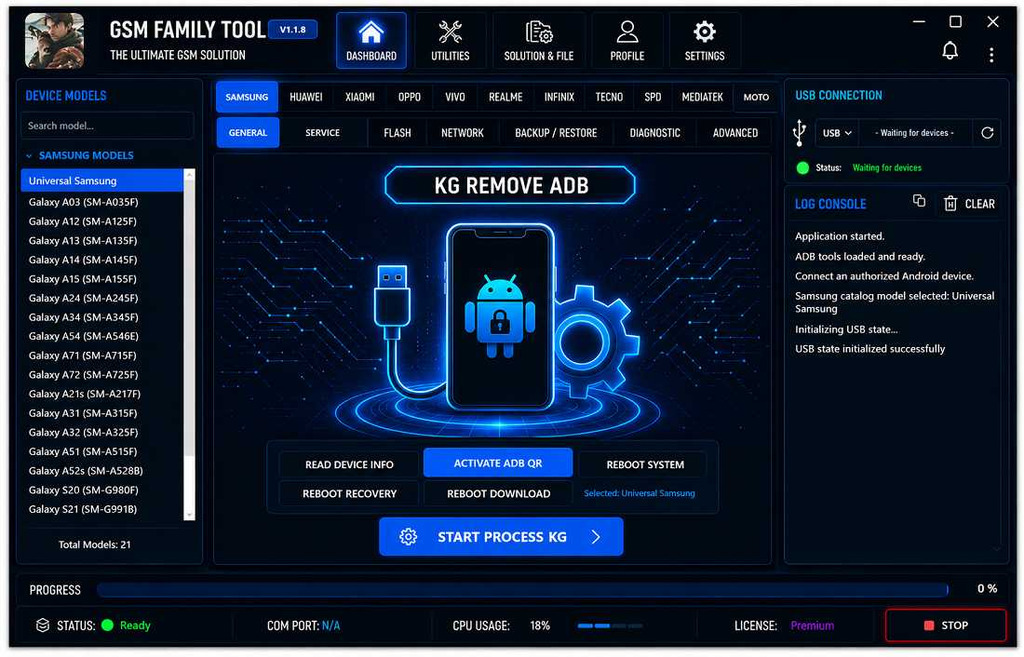The image size is (1024, 657).
Task: Stop the running operation
Action: (x=946, y=625)
